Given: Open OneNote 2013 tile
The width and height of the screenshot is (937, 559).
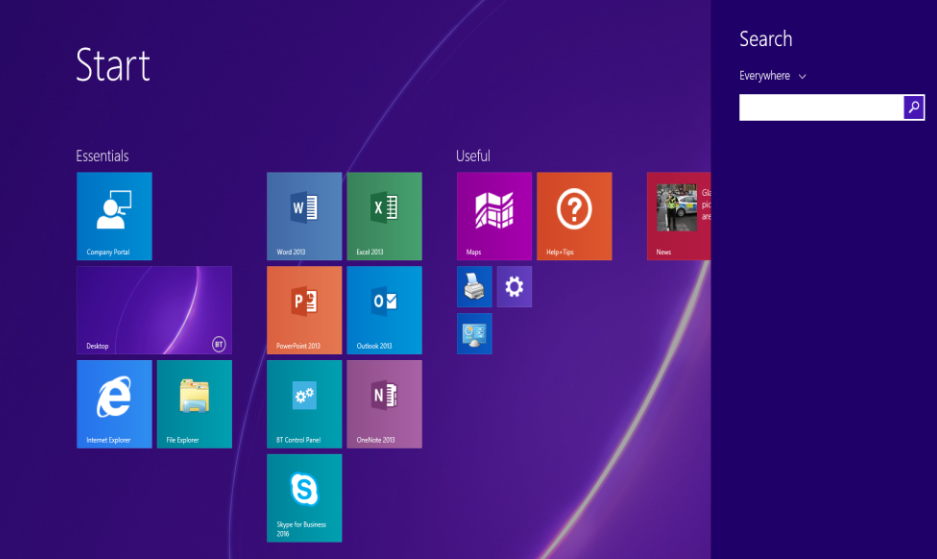Looking at the screenshot, I should pos(384,404).
